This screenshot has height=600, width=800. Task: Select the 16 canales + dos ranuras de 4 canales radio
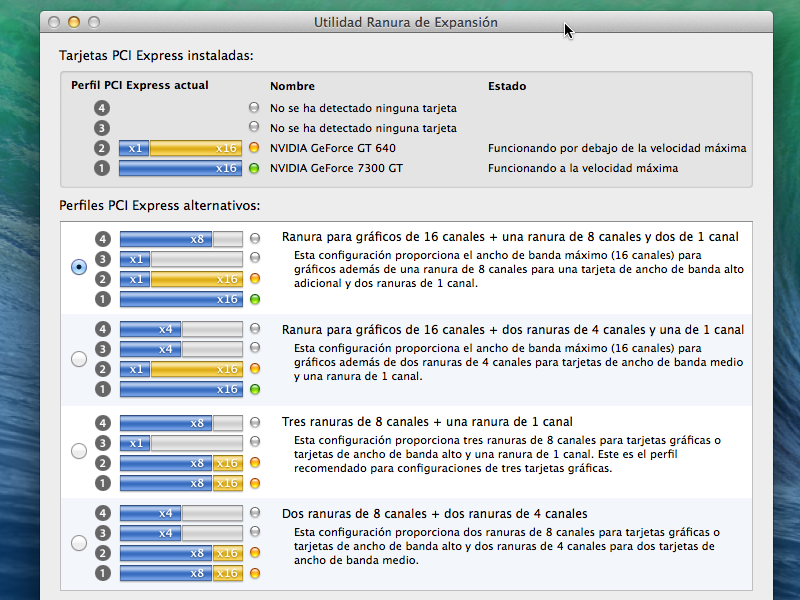79,359
